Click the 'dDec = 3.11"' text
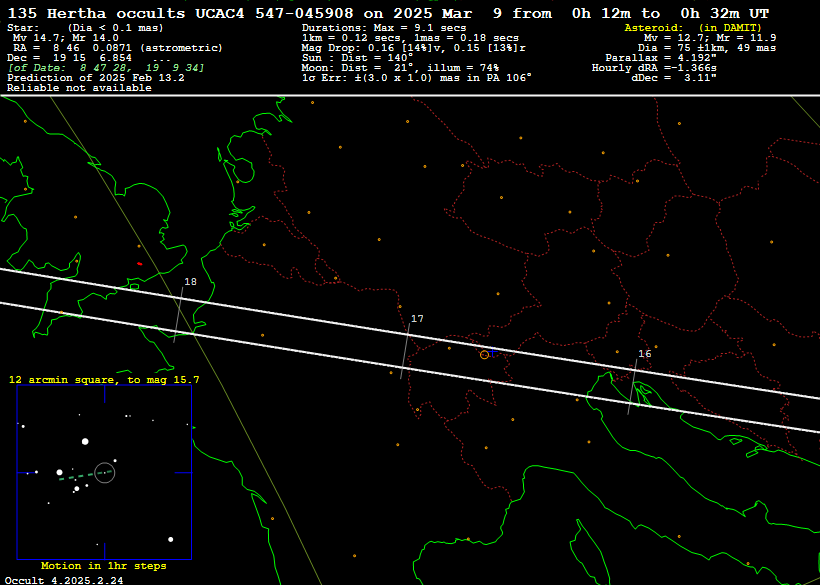The height and width of the screenshot is (585, 820). point(674,77)
